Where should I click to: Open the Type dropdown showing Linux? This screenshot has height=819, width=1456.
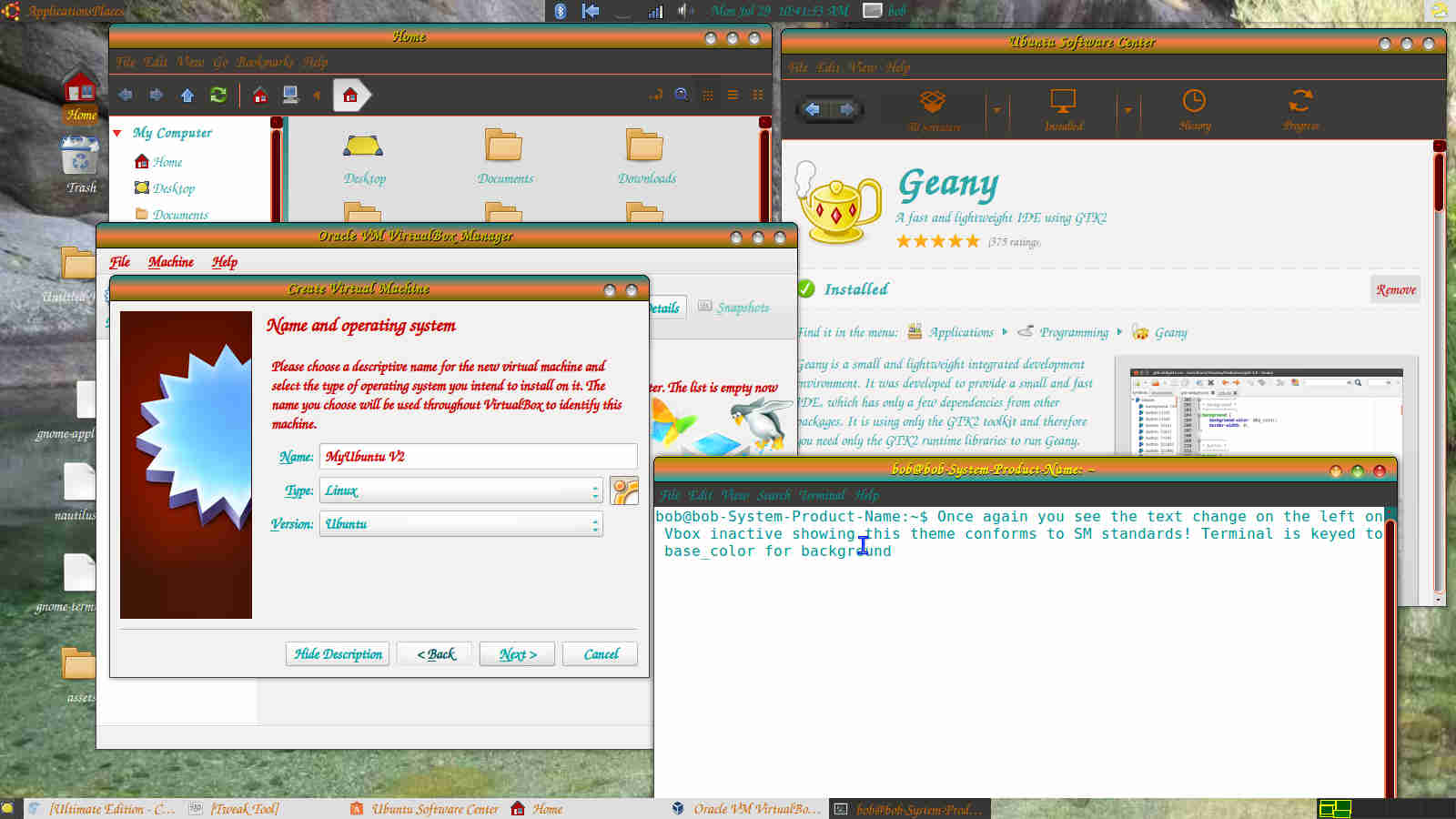pyautogui.click(x=460, y=490)
